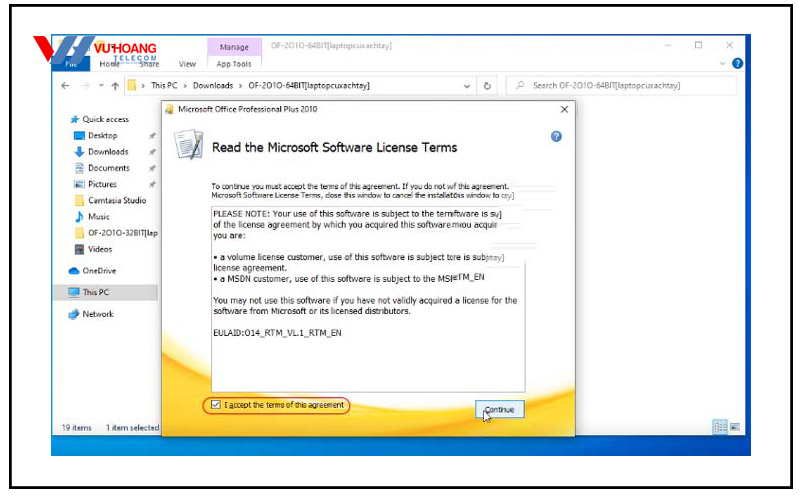800x500 pixels.
Task: Open the View ribbon tab
Action: (187, 64)
